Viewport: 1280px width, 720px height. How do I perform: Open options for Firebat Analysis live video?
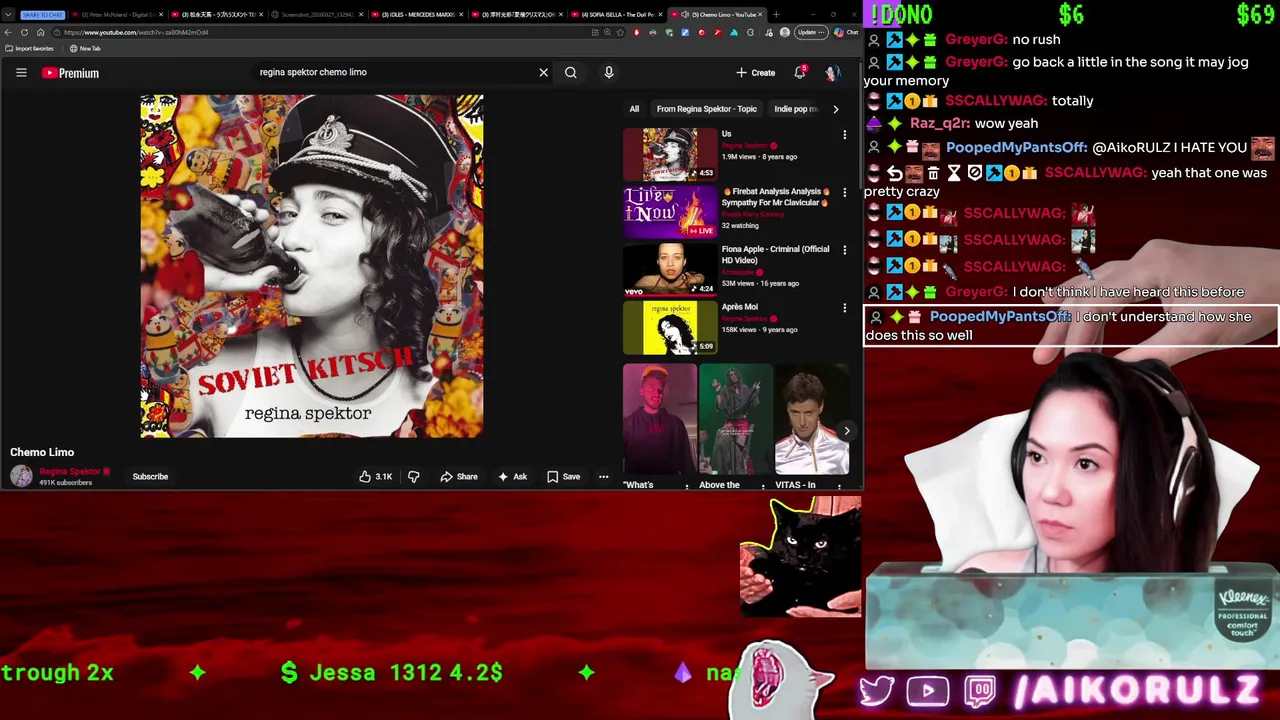pos(844,192)
